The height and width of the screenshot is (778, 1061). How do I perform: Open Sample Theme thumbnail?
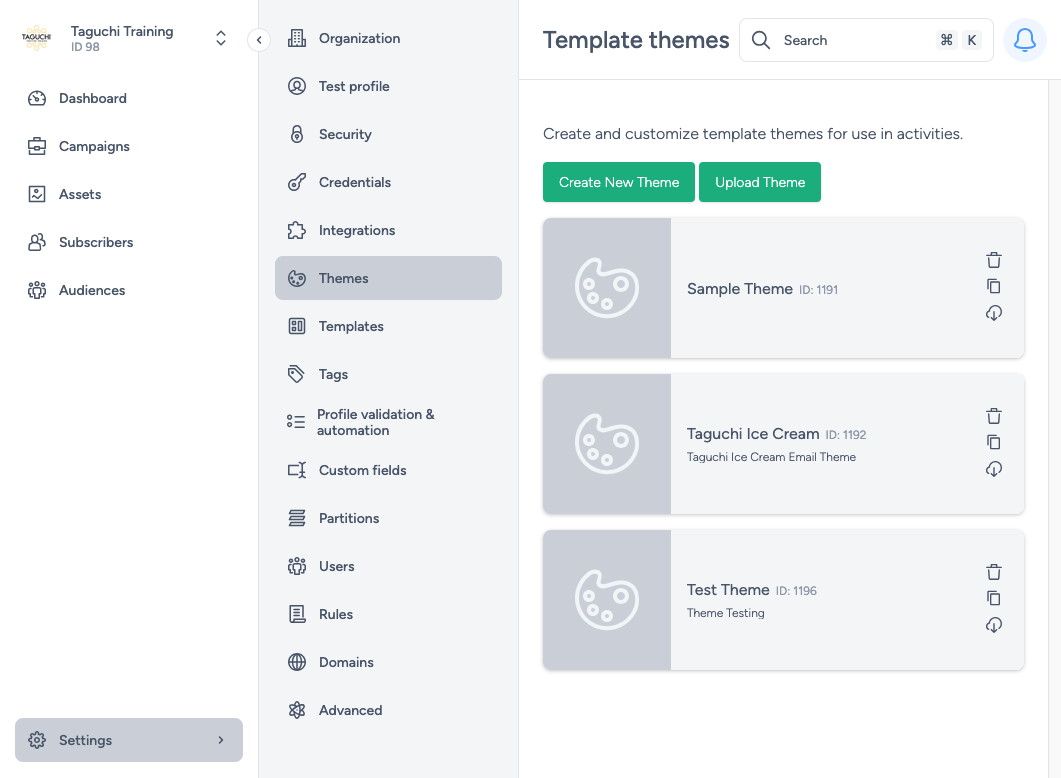(x=607, y=288)
